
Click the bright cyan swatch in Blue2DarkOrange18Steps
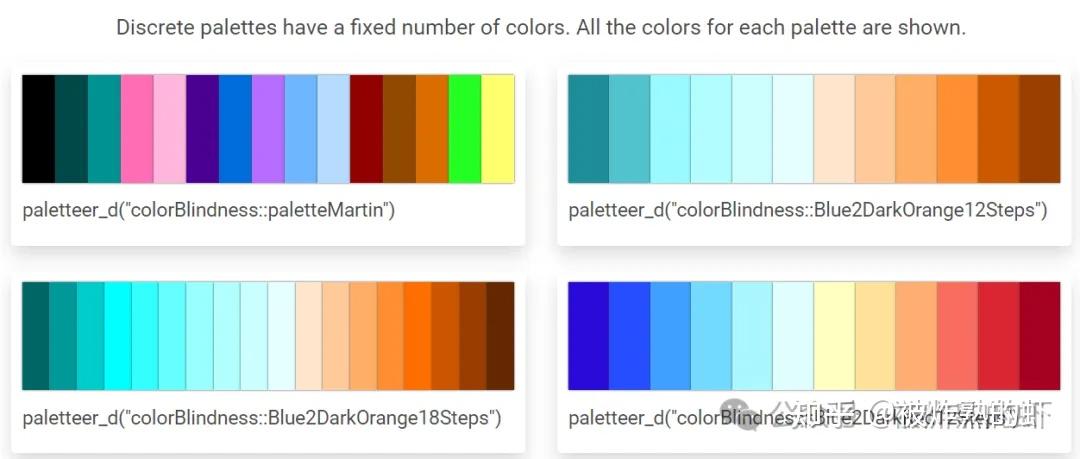pos(118,336)
